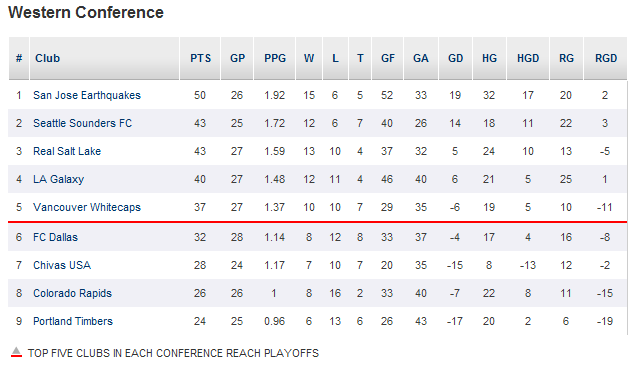The height and width of the screenshot is (372, 636).
Task: Open Colorado Rapids club link
Action: 72,293
